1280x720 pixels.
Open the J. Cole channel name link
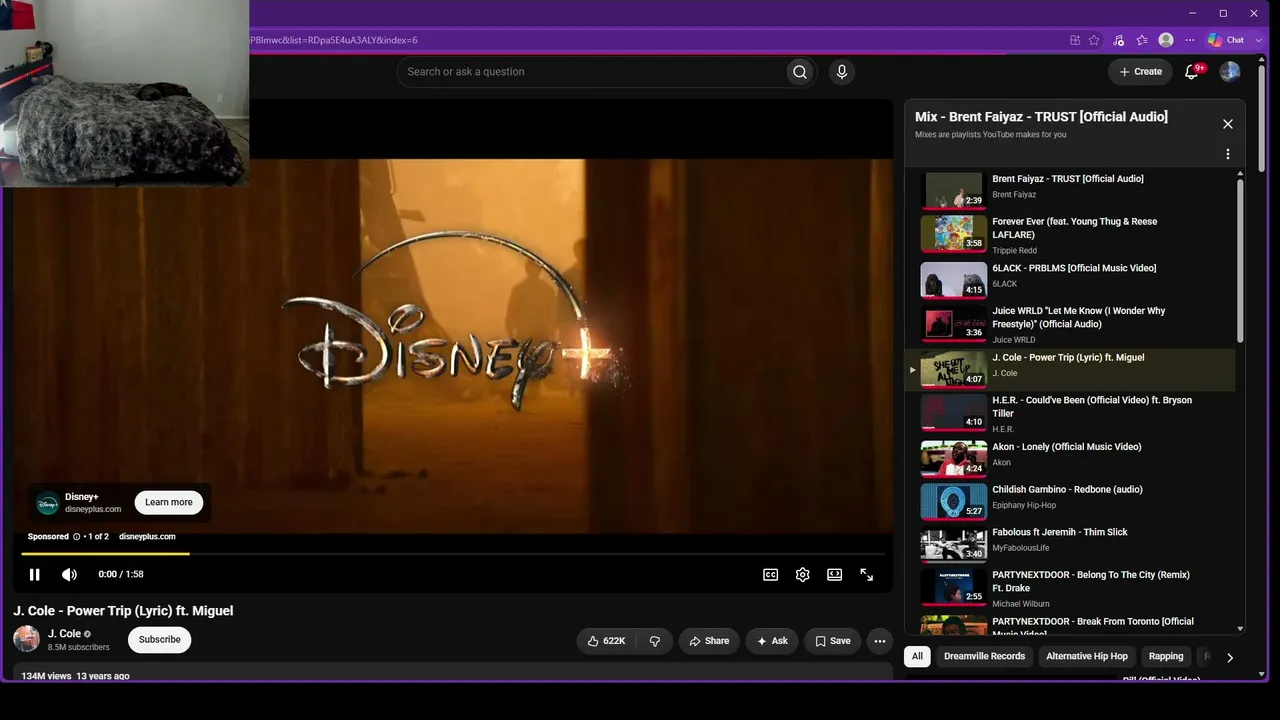pos(64,634)
